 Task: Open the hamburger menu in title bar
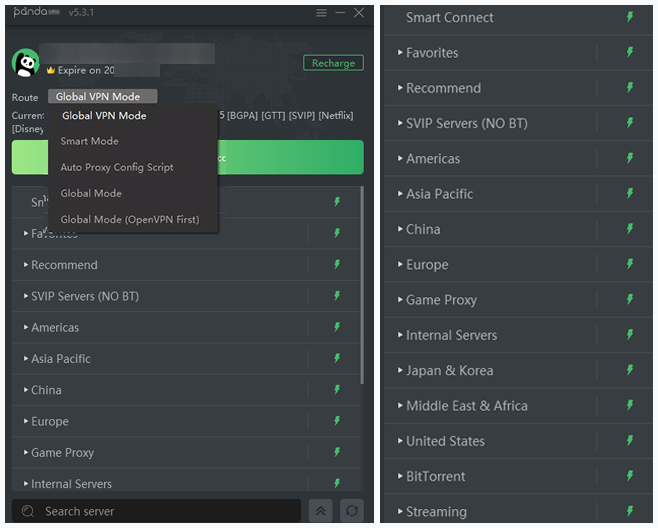pos(321,12)
